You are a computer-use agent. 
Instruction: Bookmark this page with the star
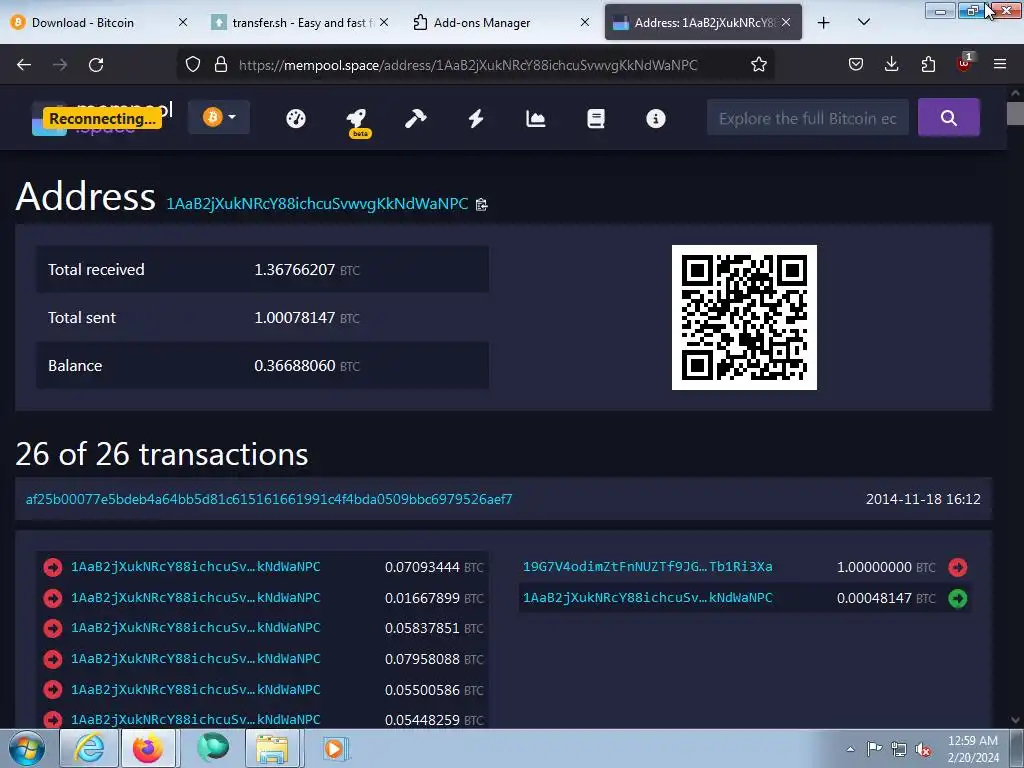pyautogui.click(x=759, y=65)
